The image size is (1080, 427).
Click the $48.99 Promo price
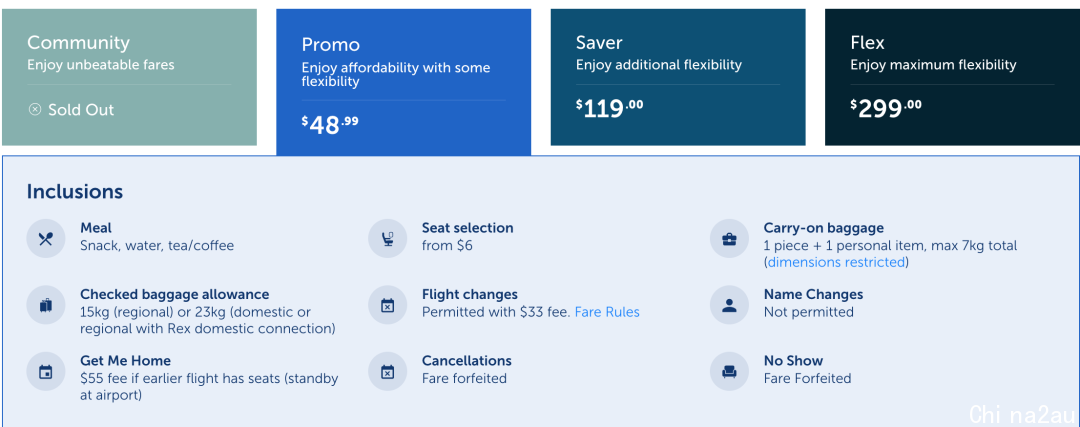coord(330,124)
